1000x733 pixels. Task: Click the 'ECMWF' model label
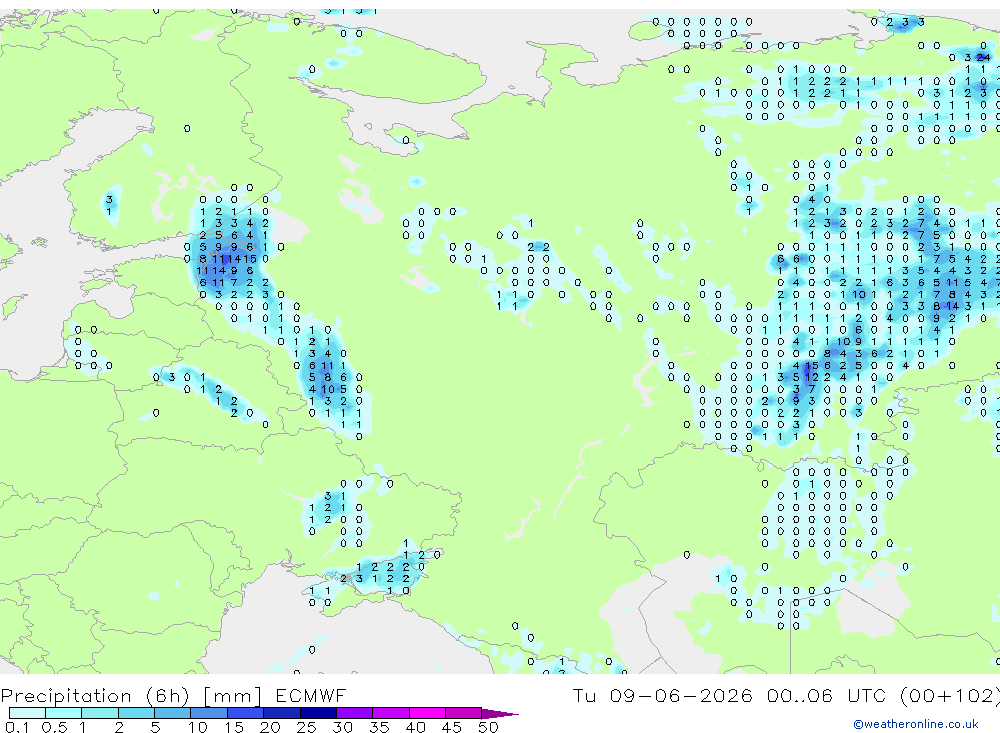(x=311, y=696)
